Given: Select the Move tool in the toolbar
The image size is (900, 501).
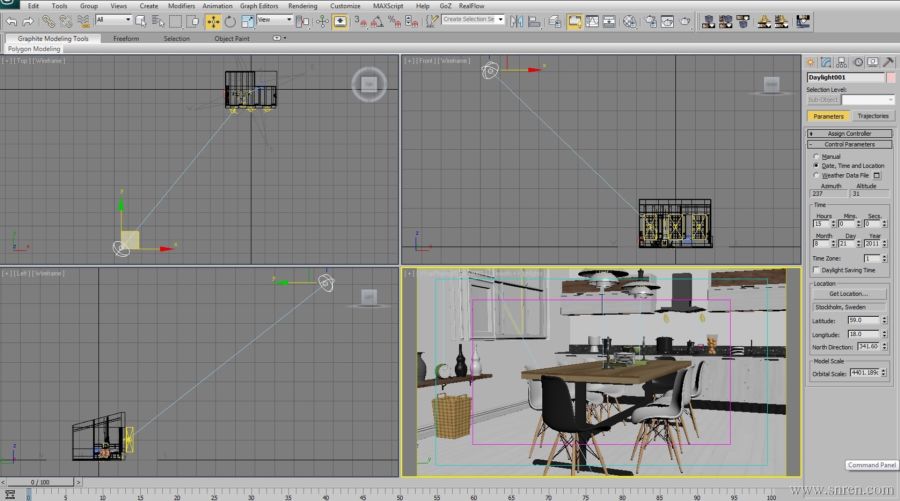Looking at the screenshot, I should [x=213, y=21].
